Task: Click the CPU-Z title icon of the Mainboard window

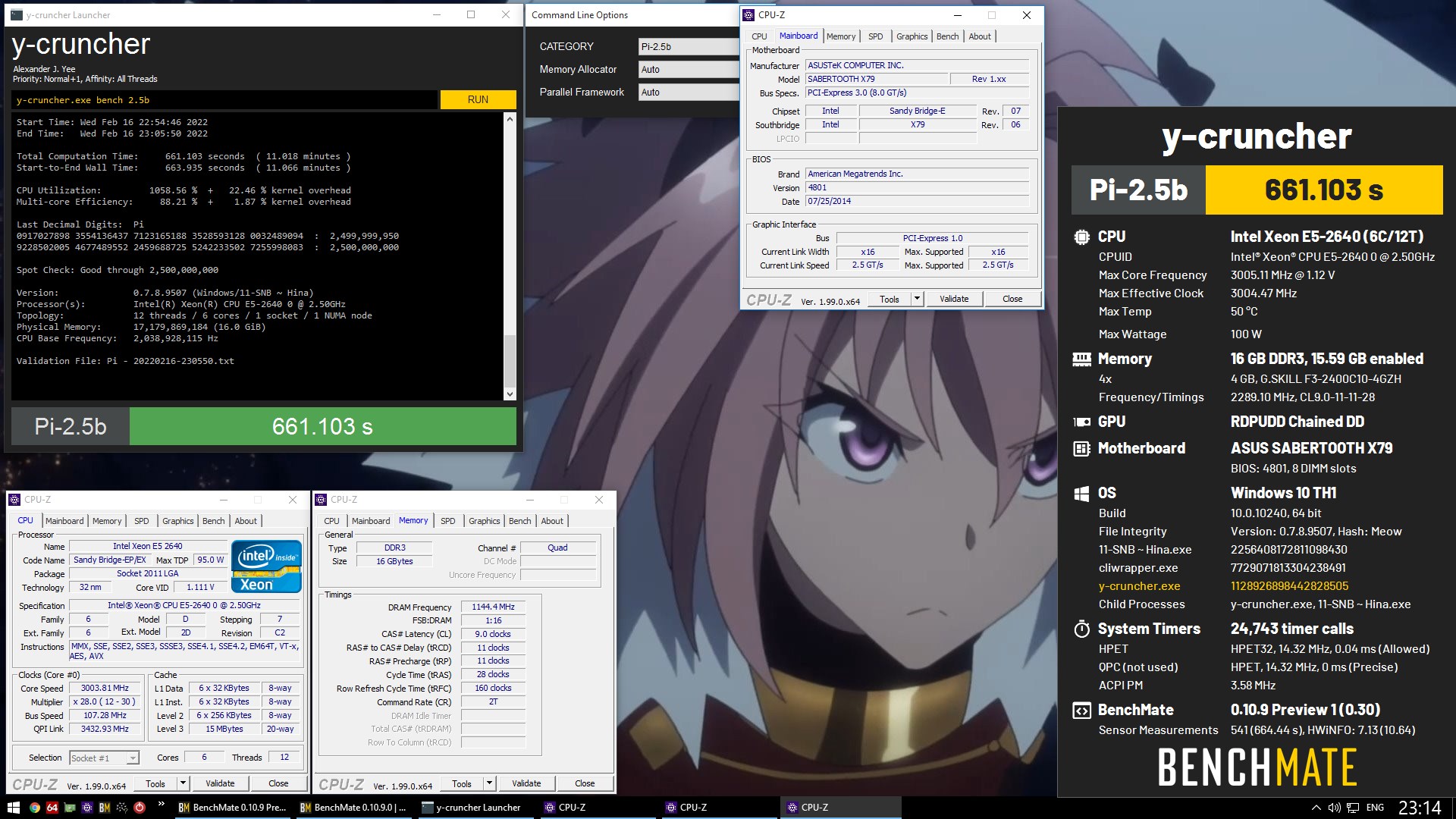Action: click(749, 14)
